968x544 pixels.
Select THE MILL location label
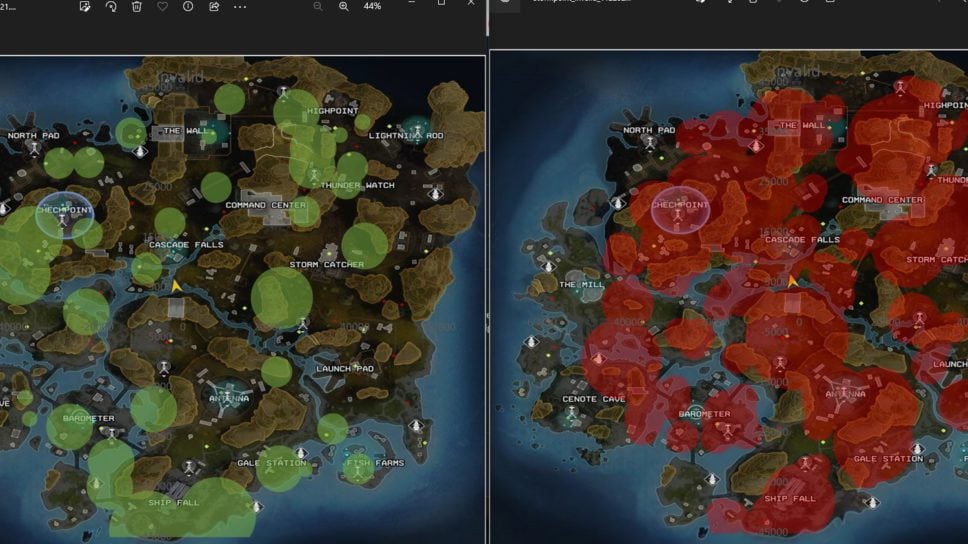pyautogui.click(x=581, y=285)
